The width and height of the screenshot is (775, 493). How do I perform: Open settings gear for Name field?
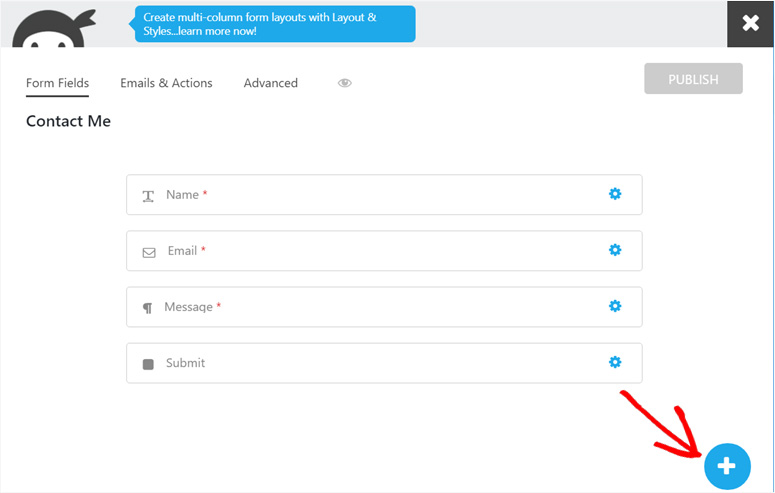coord(615,194)
